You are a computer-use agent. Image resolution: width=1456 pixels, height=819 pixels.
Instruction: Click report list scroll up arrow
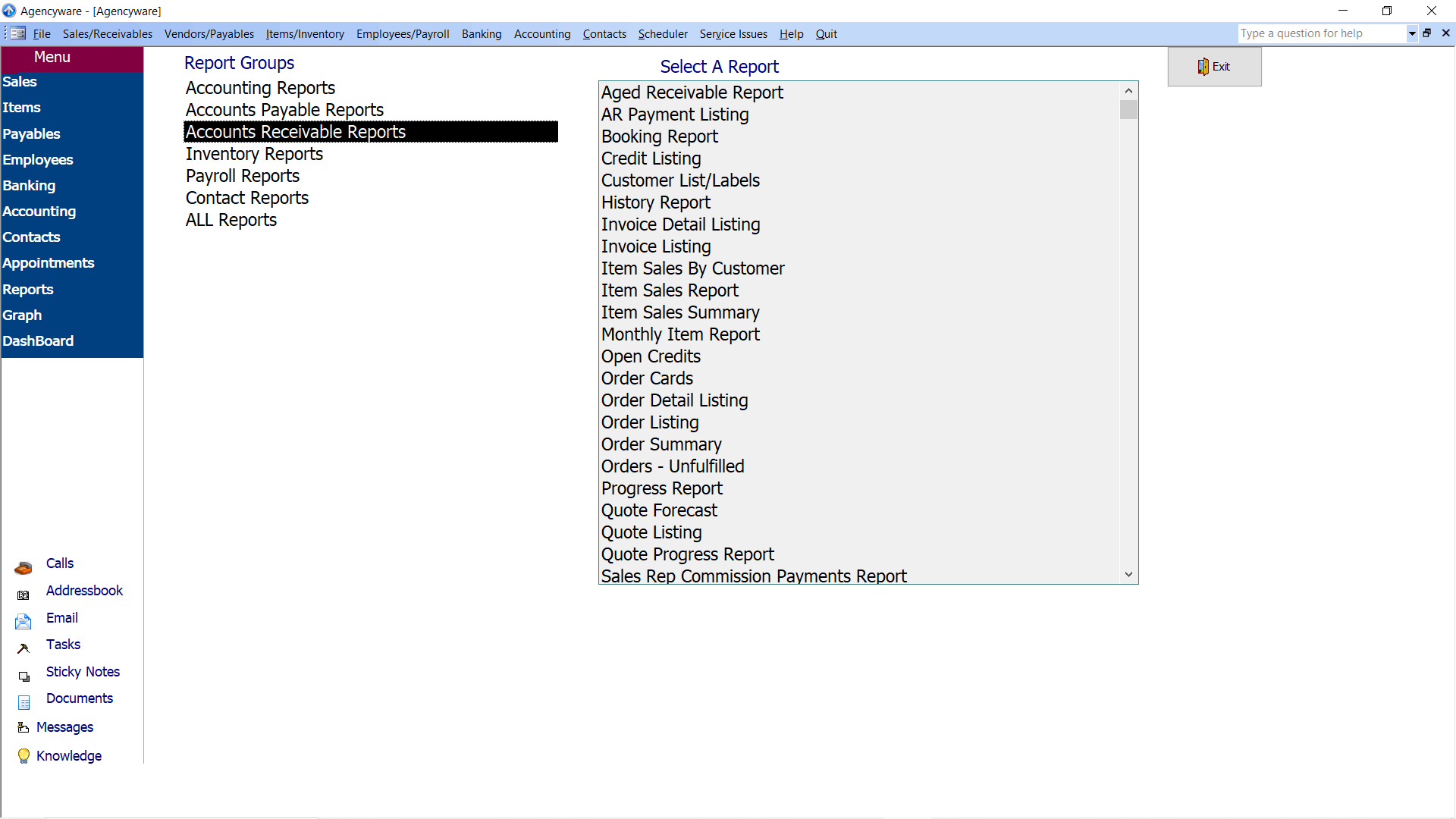click(1128, 91)
